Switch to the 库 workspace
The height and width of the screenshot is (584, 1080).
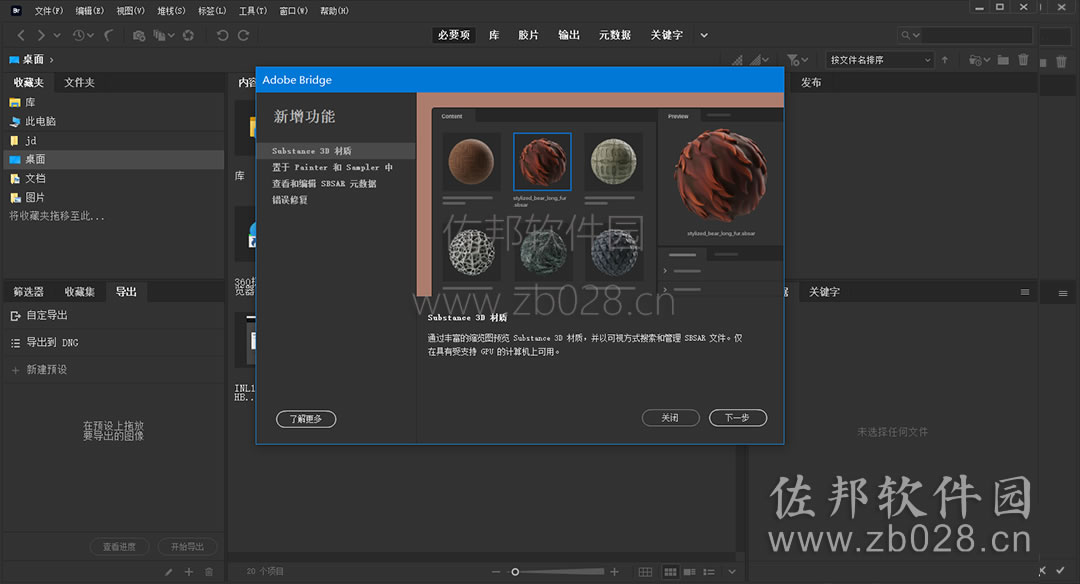click(x=494, y=35)
